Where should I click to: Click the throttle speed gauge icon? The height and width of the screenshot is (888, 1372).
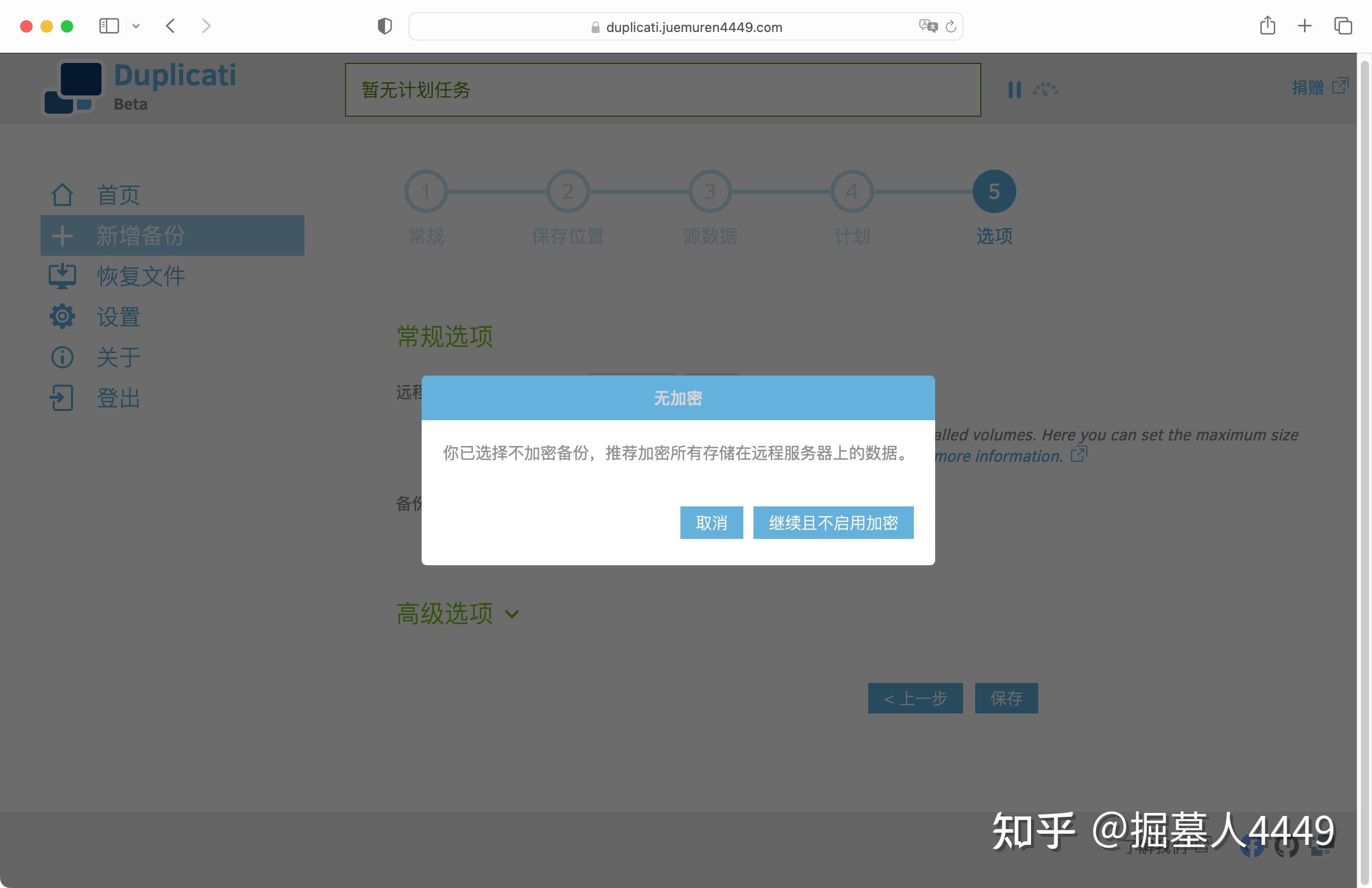pos(1045,89)
